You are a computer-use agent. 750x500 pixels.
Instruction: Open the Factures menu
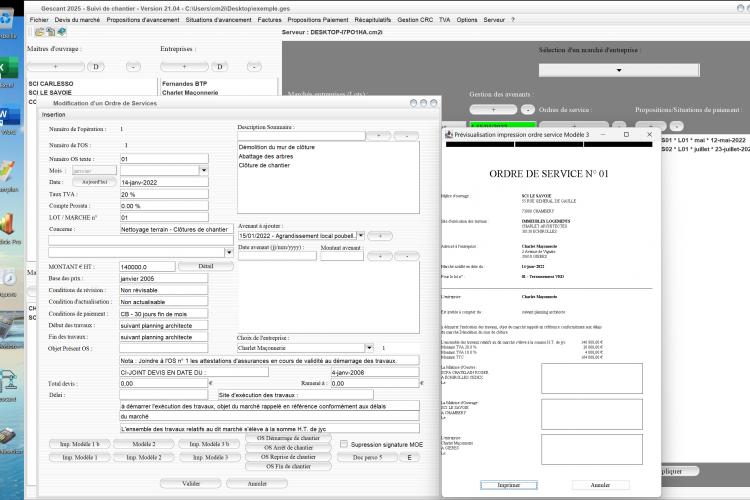(269, 20)
